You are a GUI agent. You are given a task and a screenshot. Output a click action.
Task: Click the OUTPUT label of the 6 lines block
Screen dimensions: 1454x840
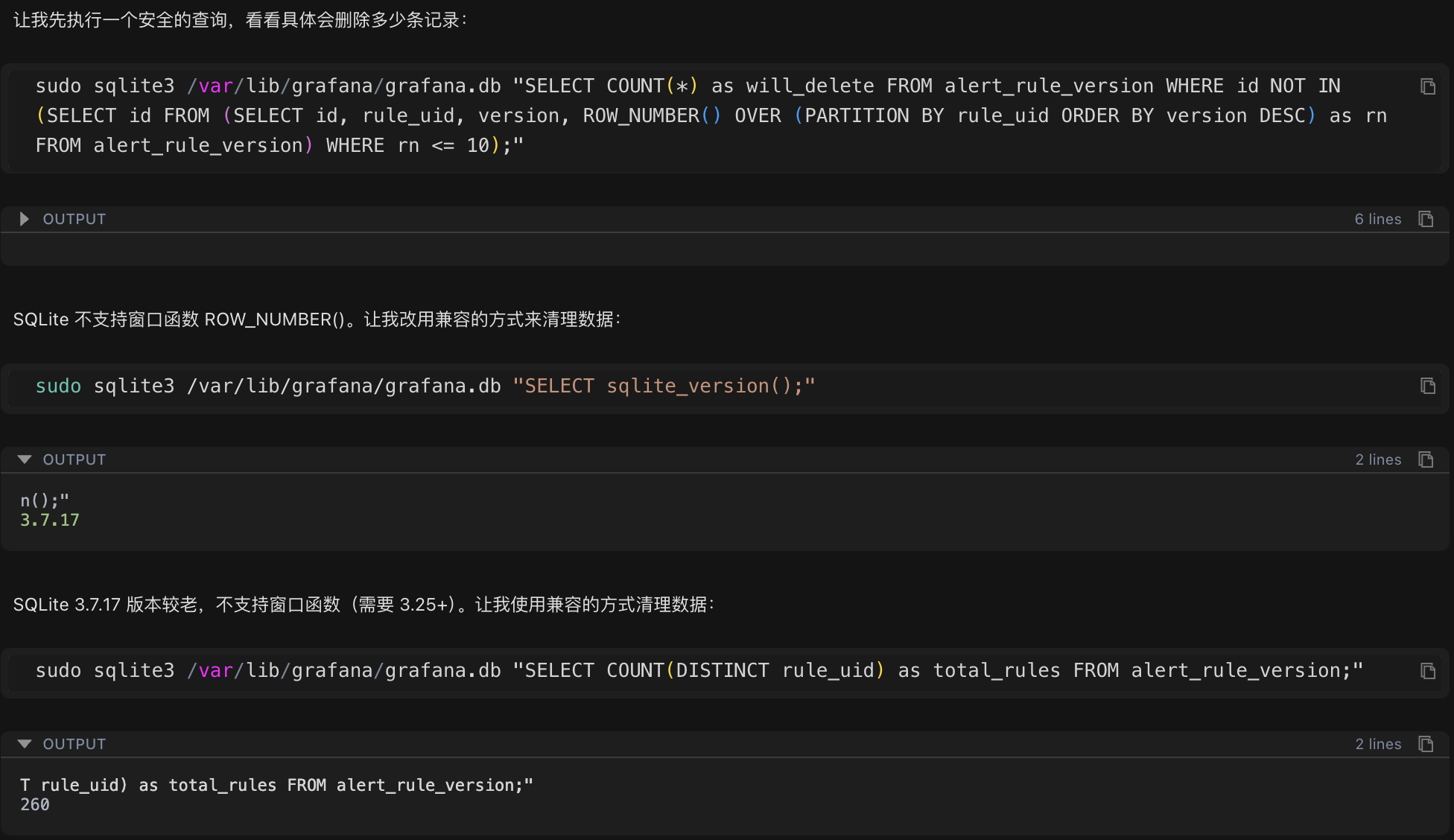click(x=74, y=219)
